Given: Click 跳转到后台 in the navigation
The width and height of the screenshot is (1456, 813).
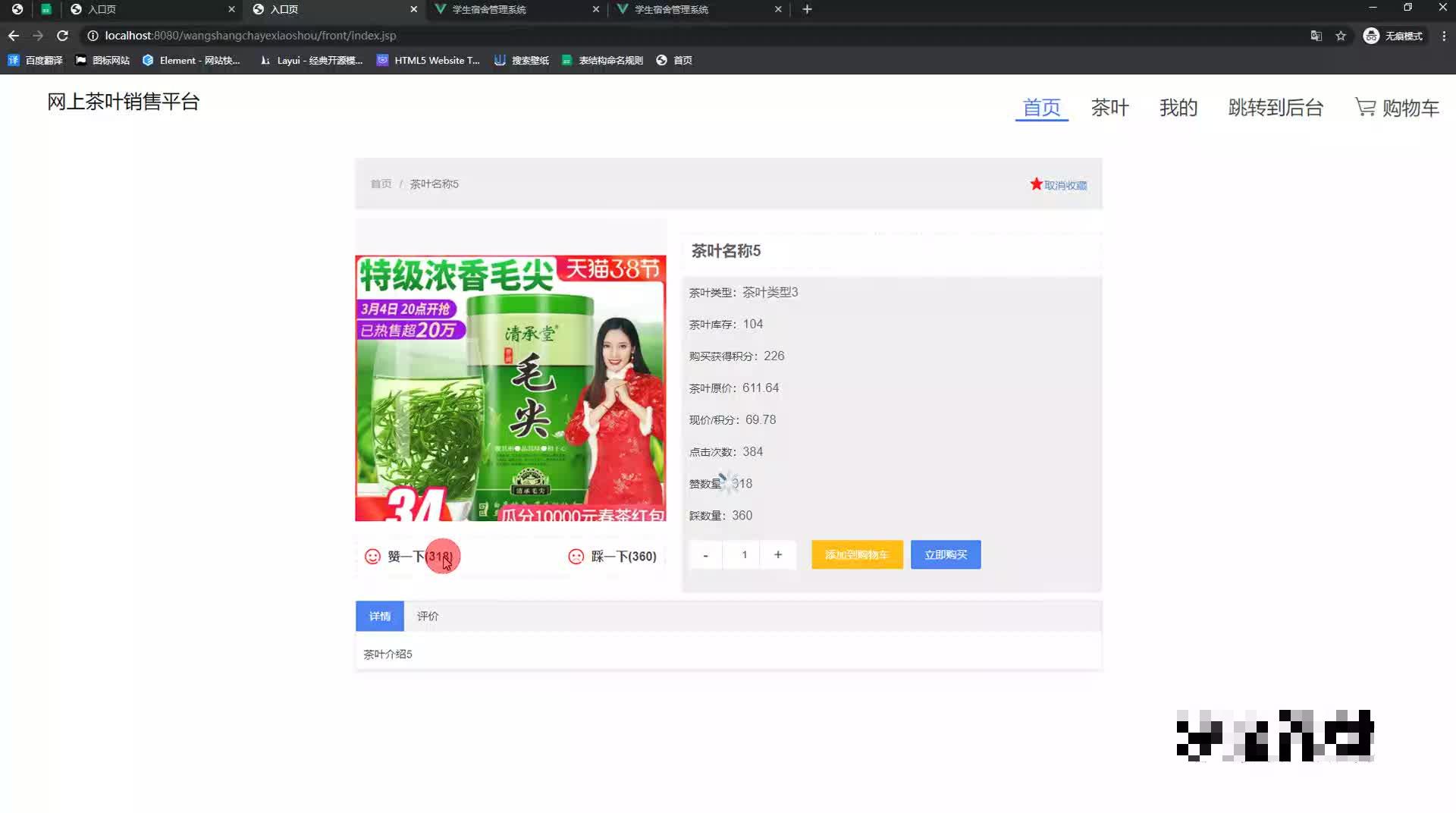Looking at the screenshot, I should [1276, 108].
